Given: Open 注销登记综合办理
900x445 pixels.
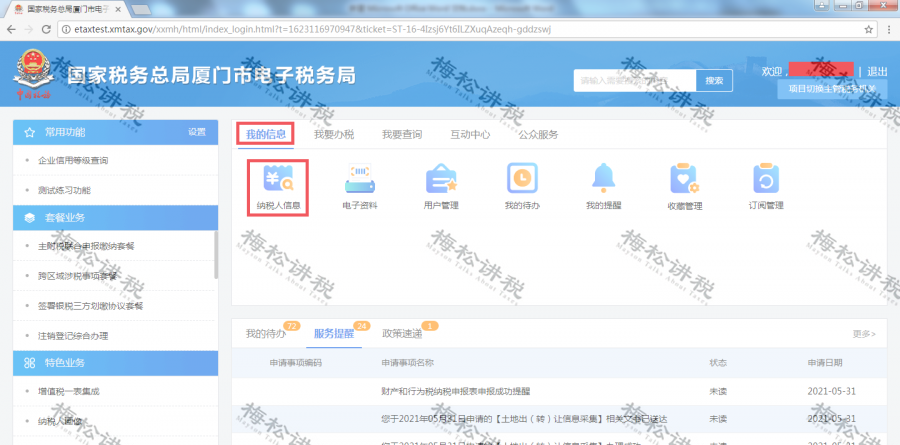Looking at the screenshot, I should pos(73,336).
